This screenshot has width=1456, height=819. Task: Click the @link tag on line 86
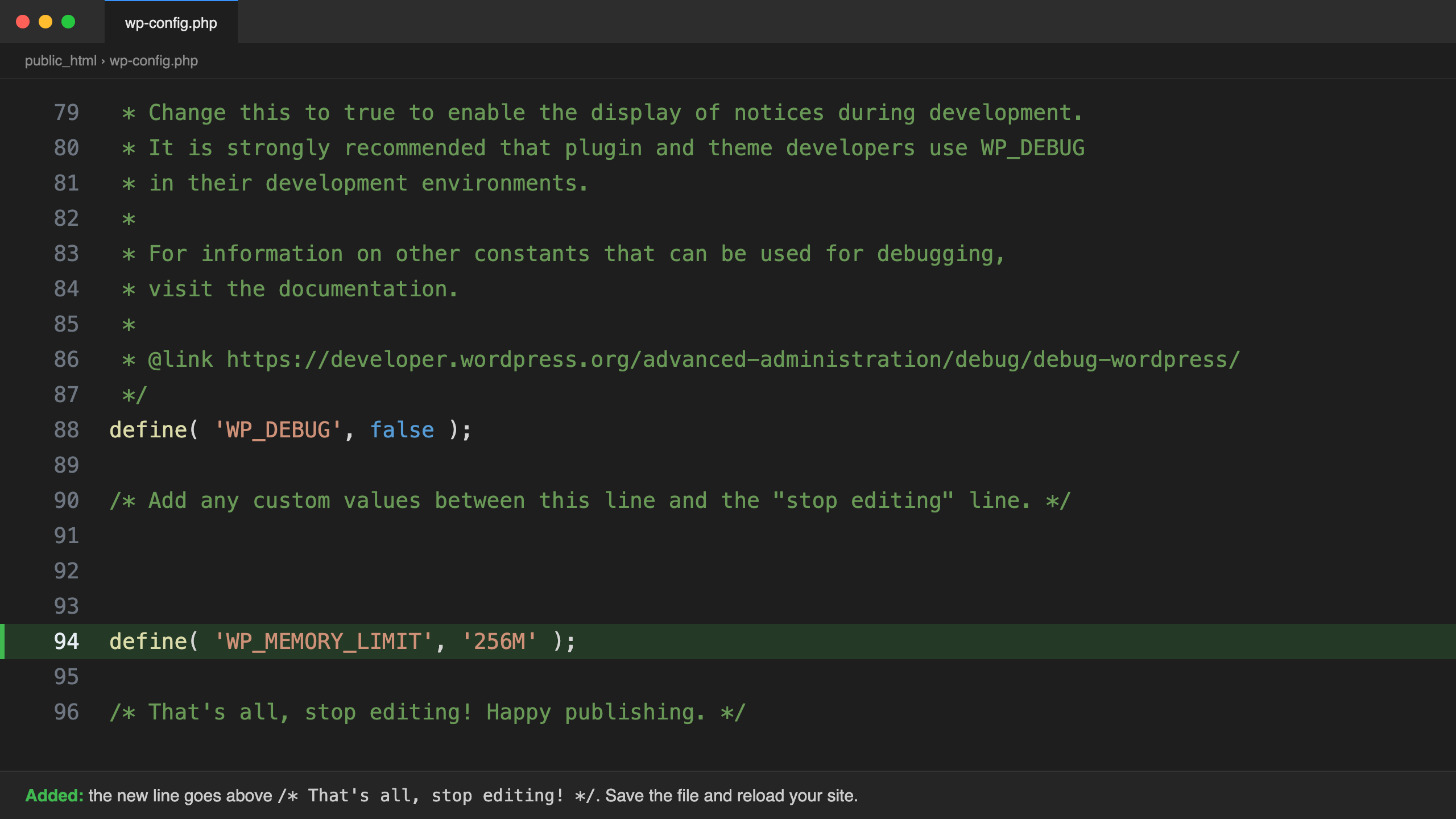pyautogui.click(x=181, y=360)
